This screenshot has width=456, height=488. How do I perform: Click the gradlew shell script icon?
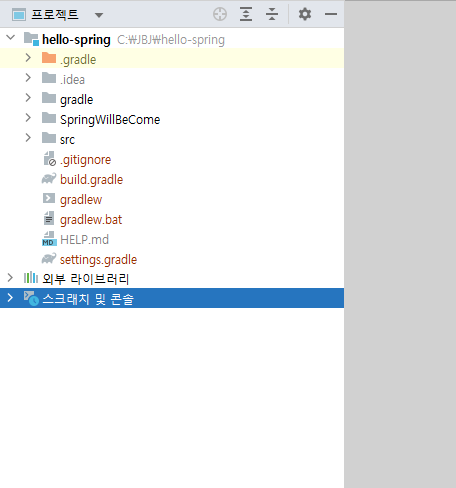pos(49,198)
